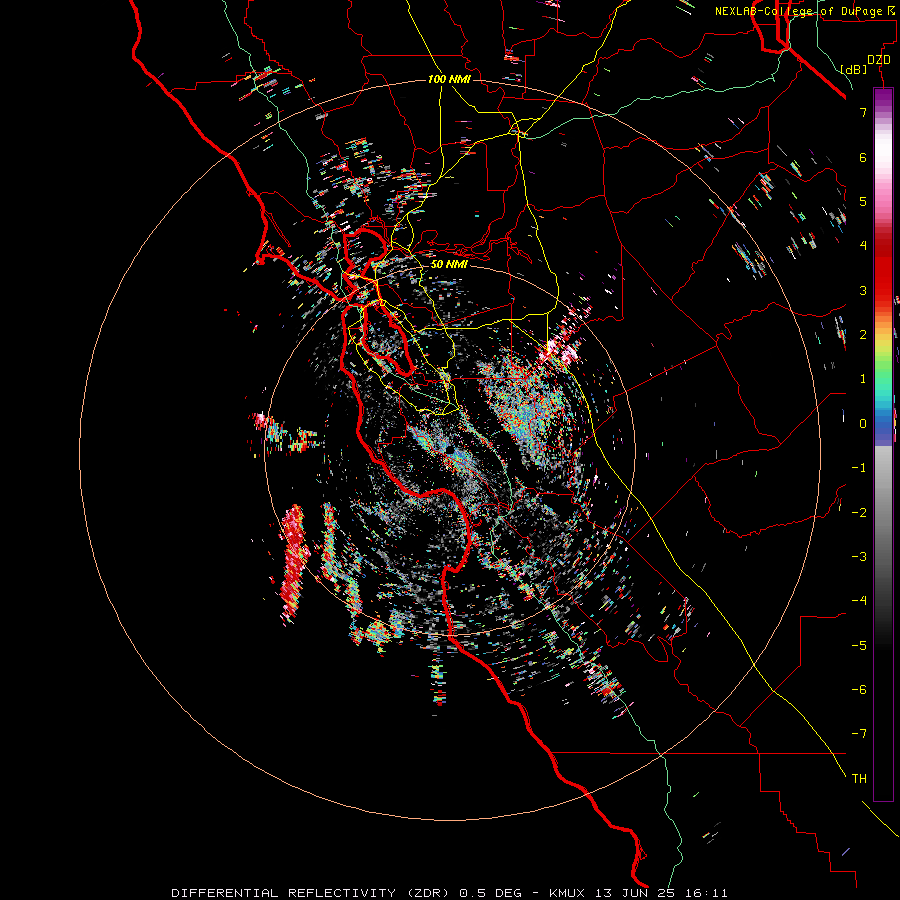Click the "[dB]" units label

tap(853, 69)
